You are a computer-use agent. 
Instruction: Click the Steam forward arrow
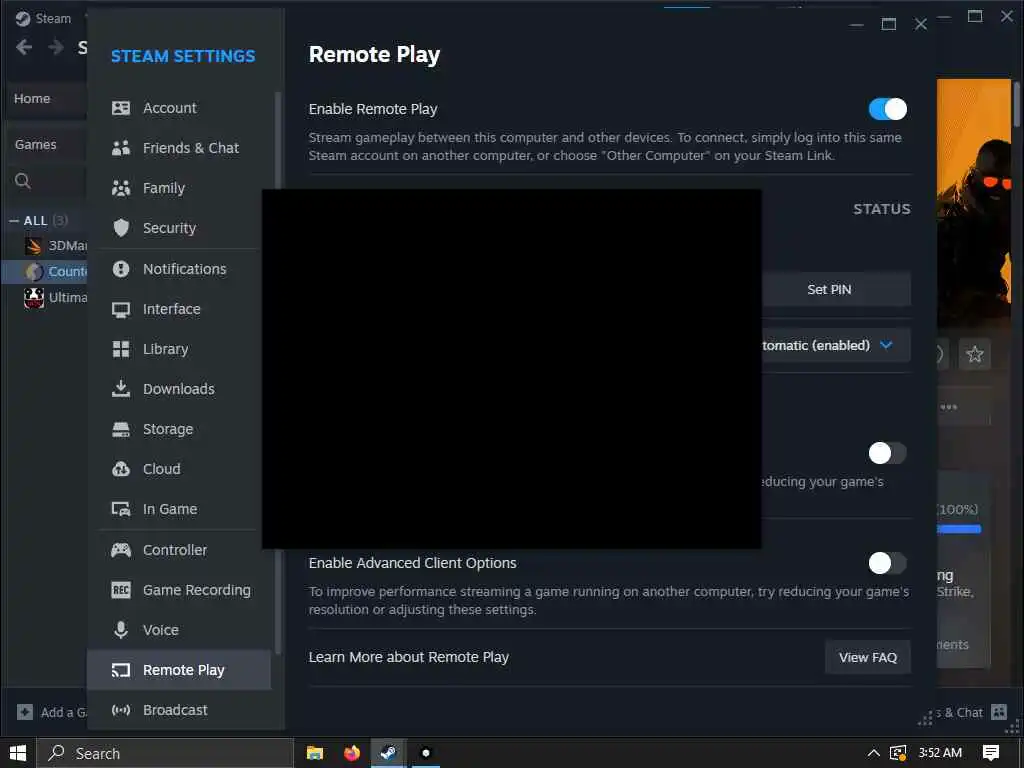[56, 47]
